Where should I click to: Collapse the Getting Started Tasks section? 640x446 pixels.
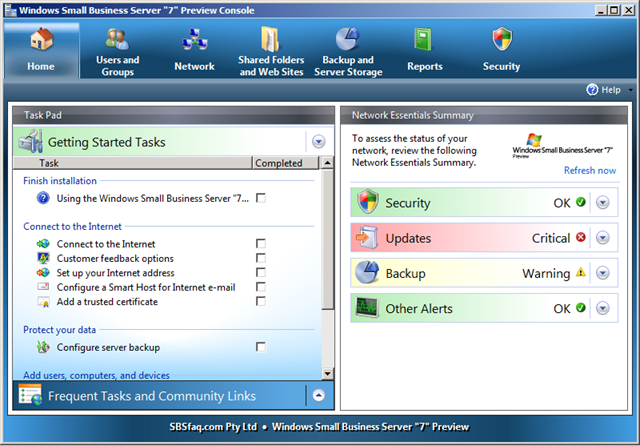coord(318,142)
